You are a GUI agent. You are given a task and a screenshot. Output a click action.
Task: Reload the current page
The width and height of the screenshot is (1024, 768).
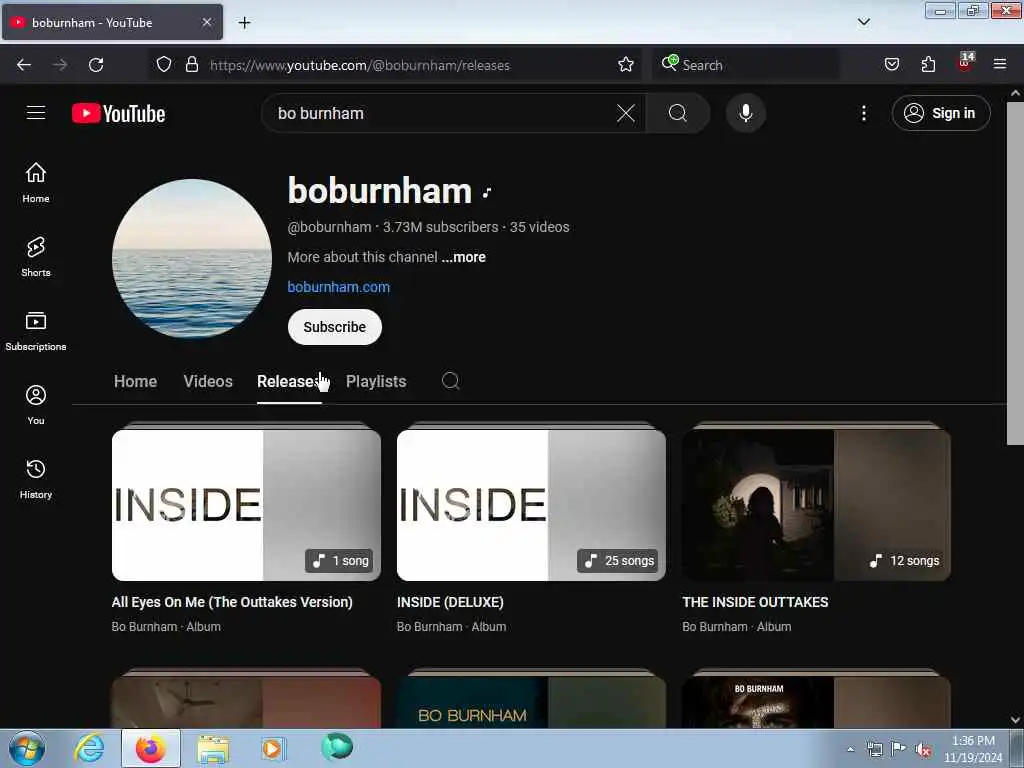point(96,65)
